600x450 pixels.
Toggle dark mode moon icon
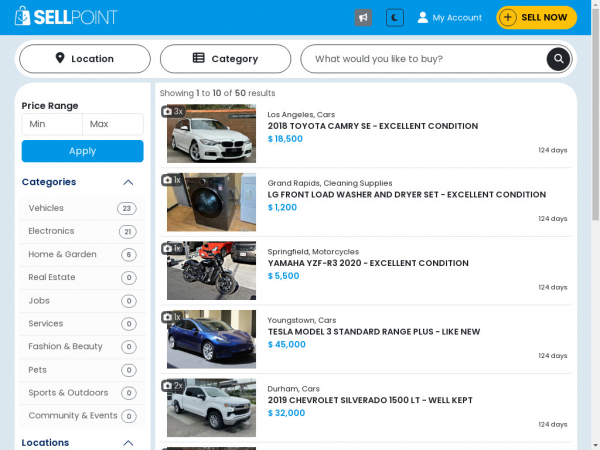click(395, 18)
